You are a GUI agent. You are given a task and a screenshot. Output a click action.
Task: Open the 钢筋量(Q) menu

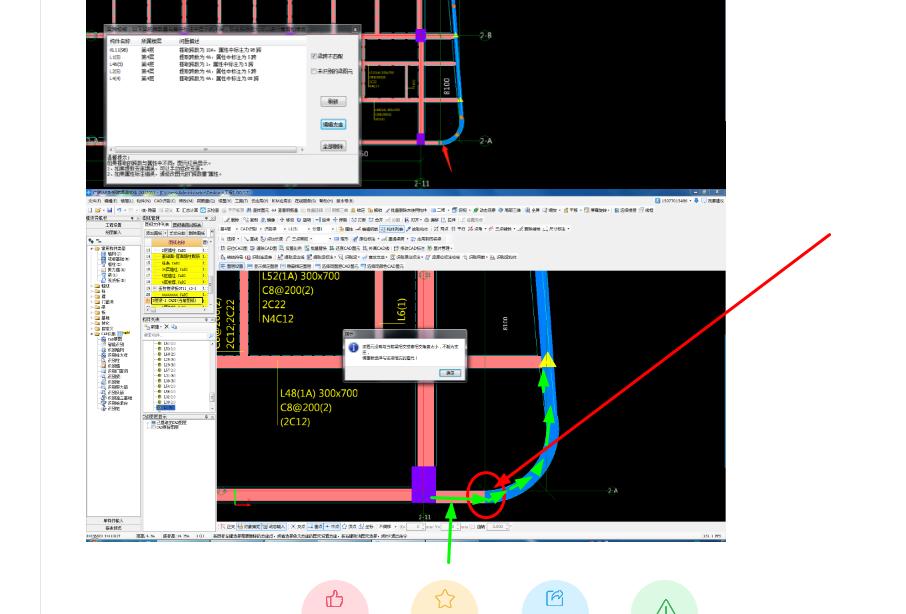pyautogui.click(x=206, y=200)
